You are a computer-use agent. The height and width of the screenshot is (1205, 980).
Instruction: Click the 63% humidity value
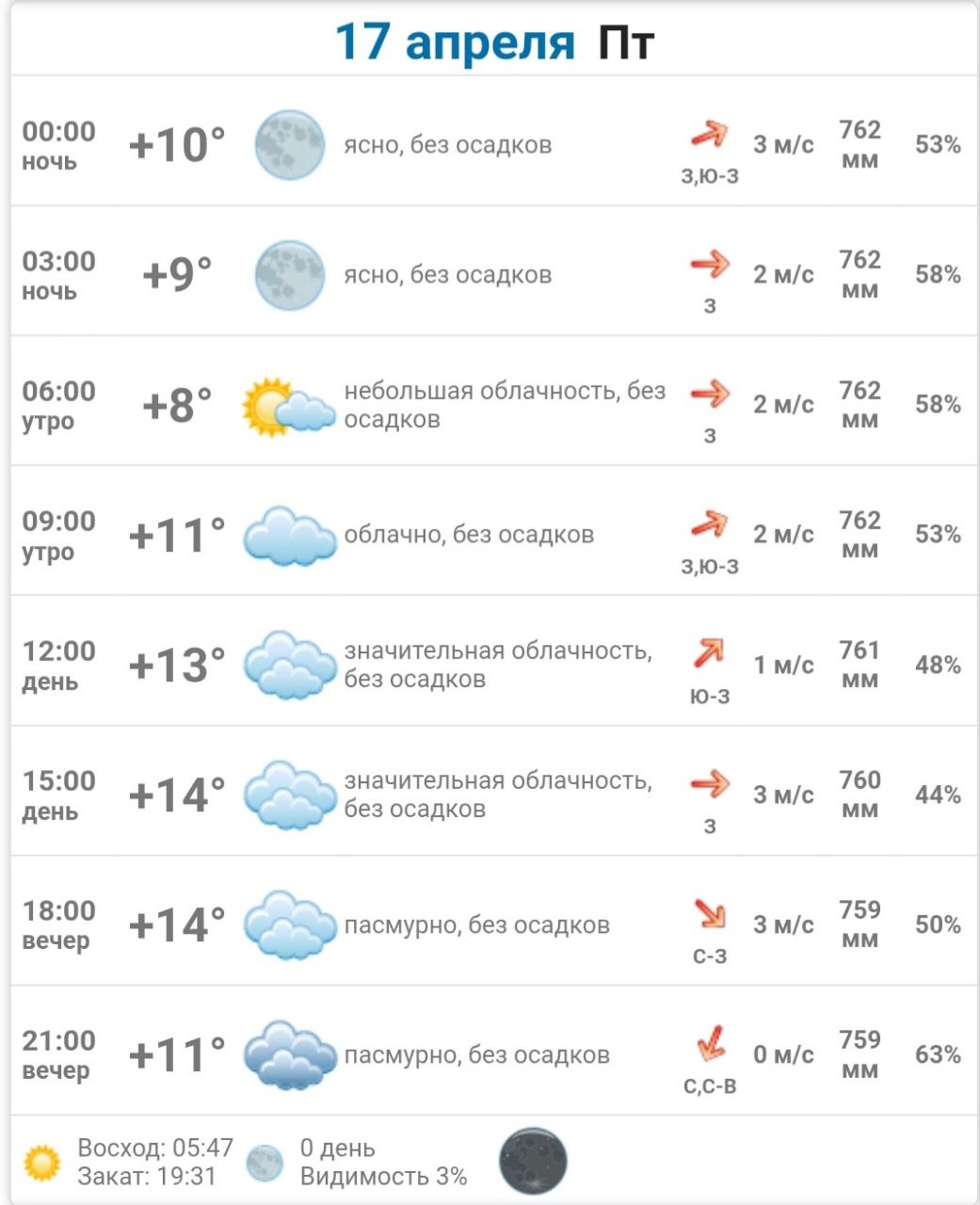tap(938, 1054)
